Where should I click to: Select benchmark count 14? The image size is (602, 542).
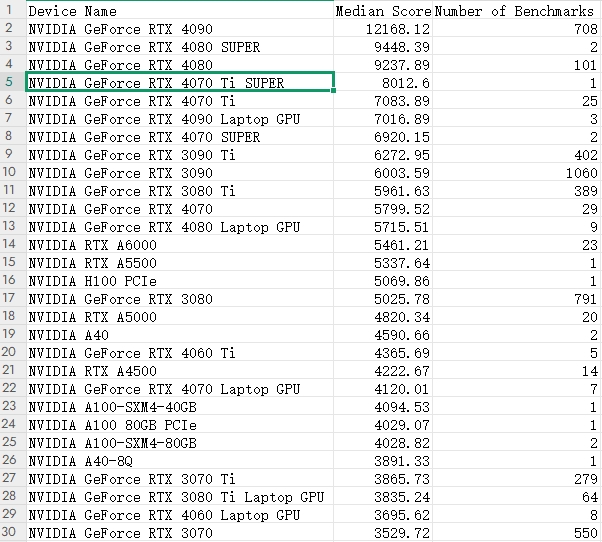[516, 370]
